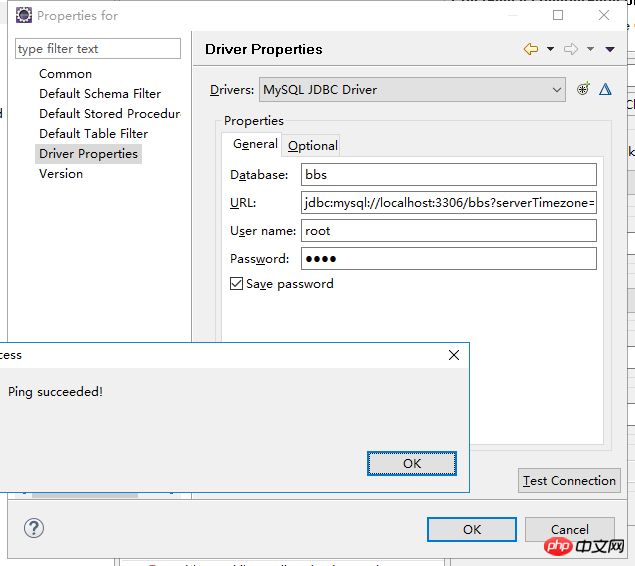The width and height of the screenshot is (635, 566).
Task: Select Default Schema Filter page
Action: 100,94
